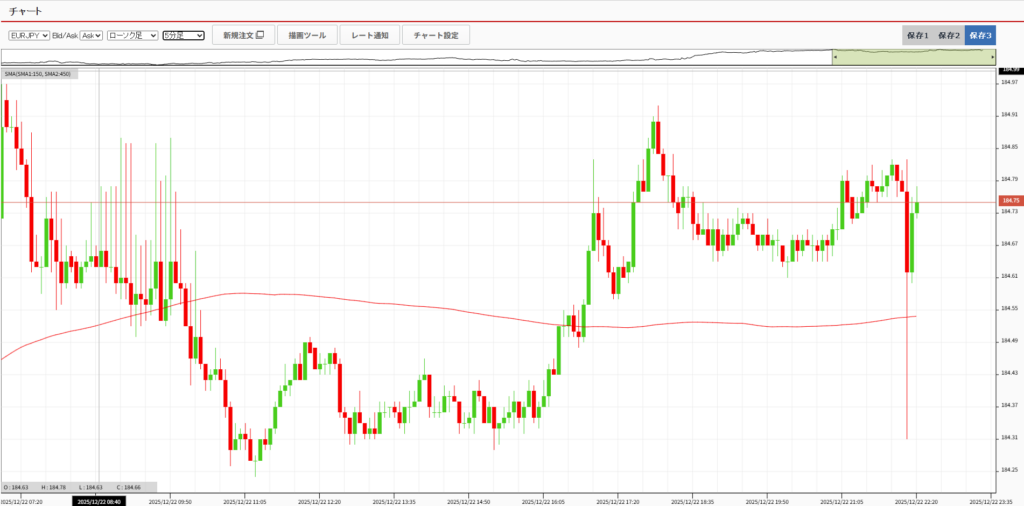The height and width of the screenshot is (506, 1024).
Task: Click the red 184.75 current price tag
Action: pyautogui.click(x=1009, y=201)
